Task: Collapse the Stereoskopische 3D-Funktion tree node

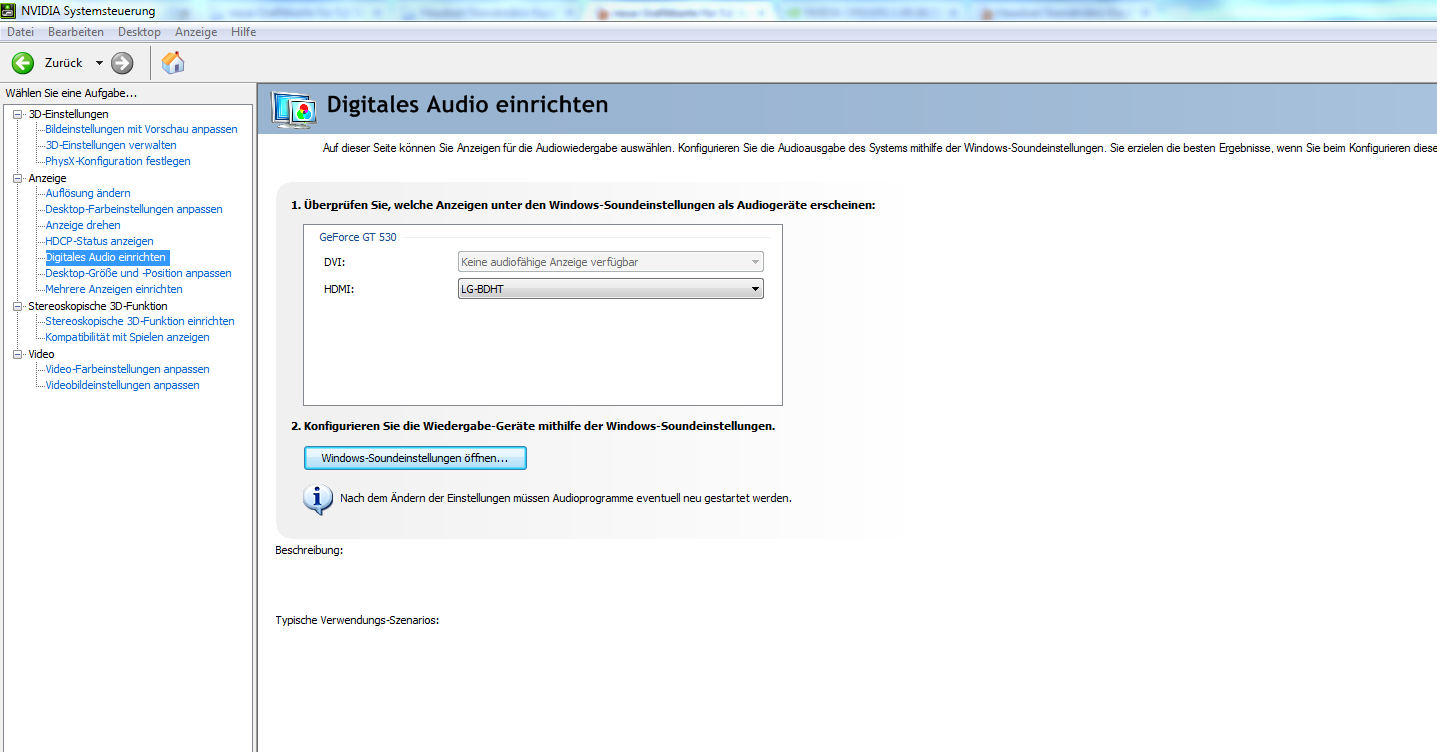Action: click(x=17, y=306)
